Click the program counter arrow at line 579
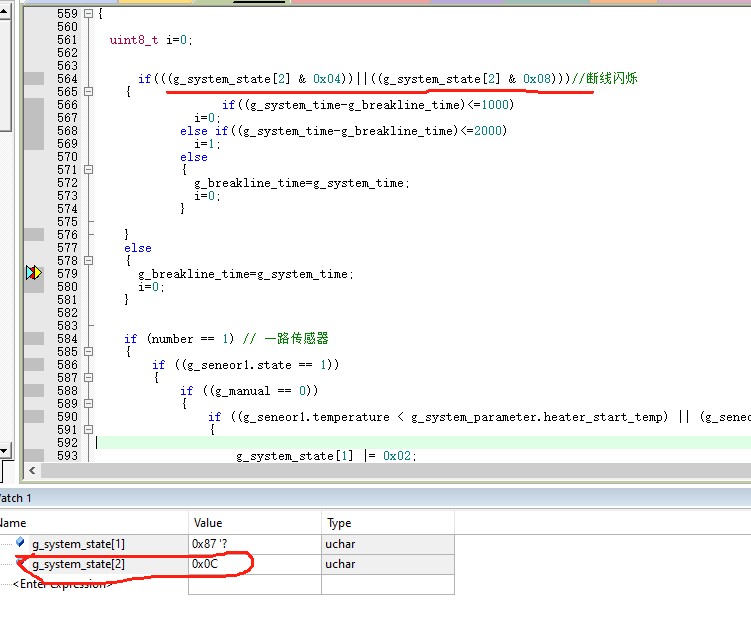This screenshot has width=751, height=632. pos(34,273)
